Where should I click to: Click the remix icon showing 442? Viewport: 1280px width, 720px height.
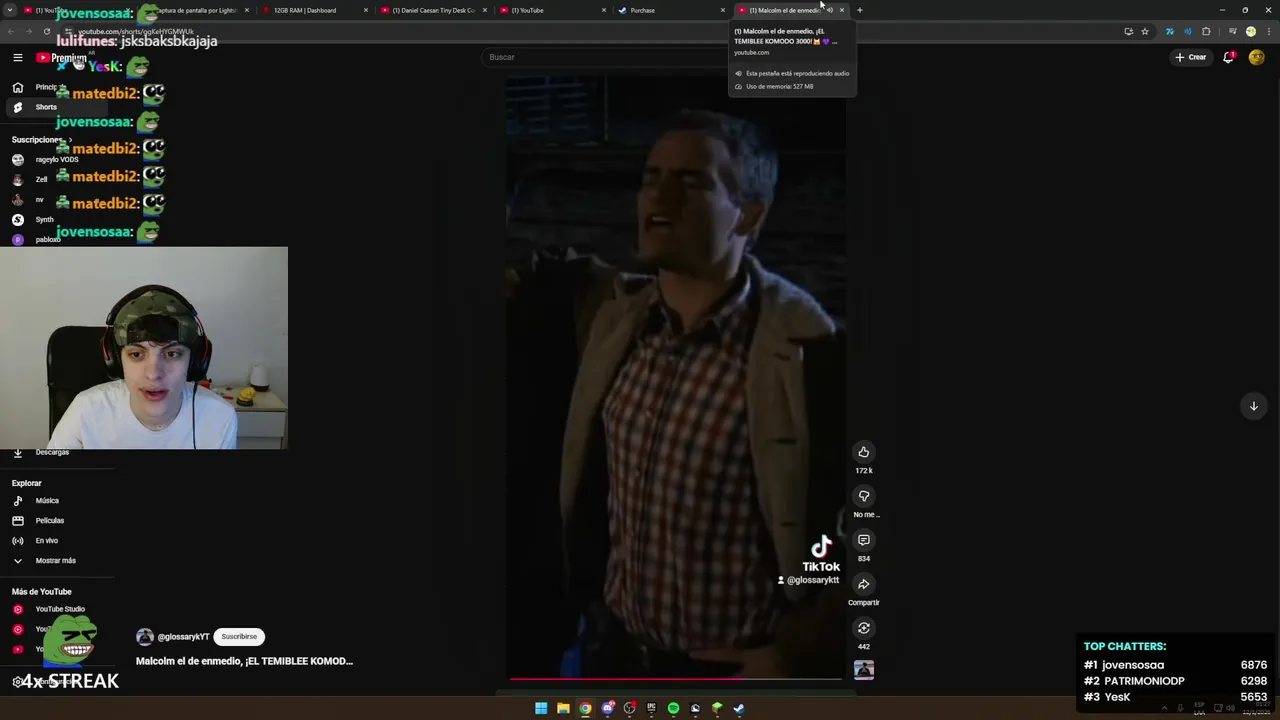coord(864,628)
